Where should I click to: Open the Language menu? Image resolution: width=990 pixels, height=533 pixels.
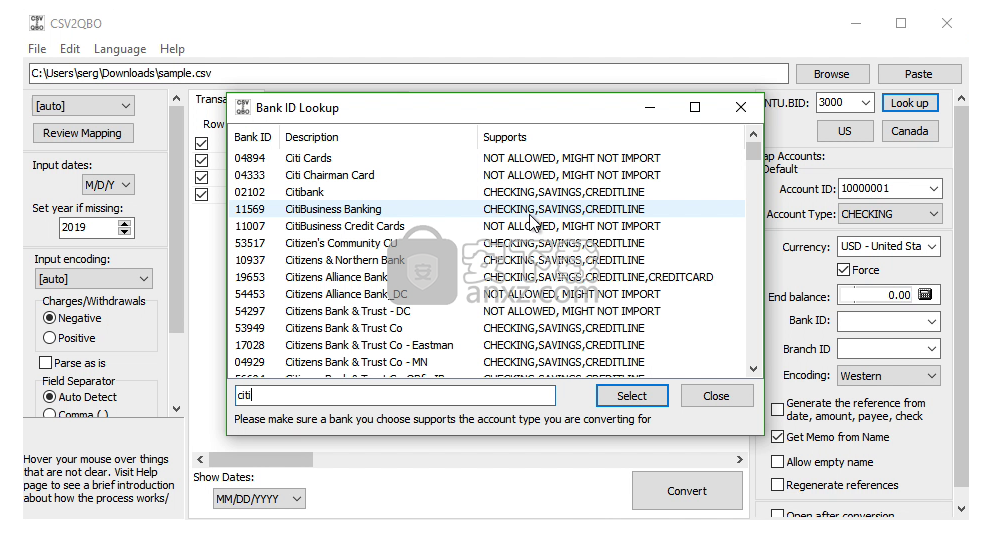pos(120,49)
